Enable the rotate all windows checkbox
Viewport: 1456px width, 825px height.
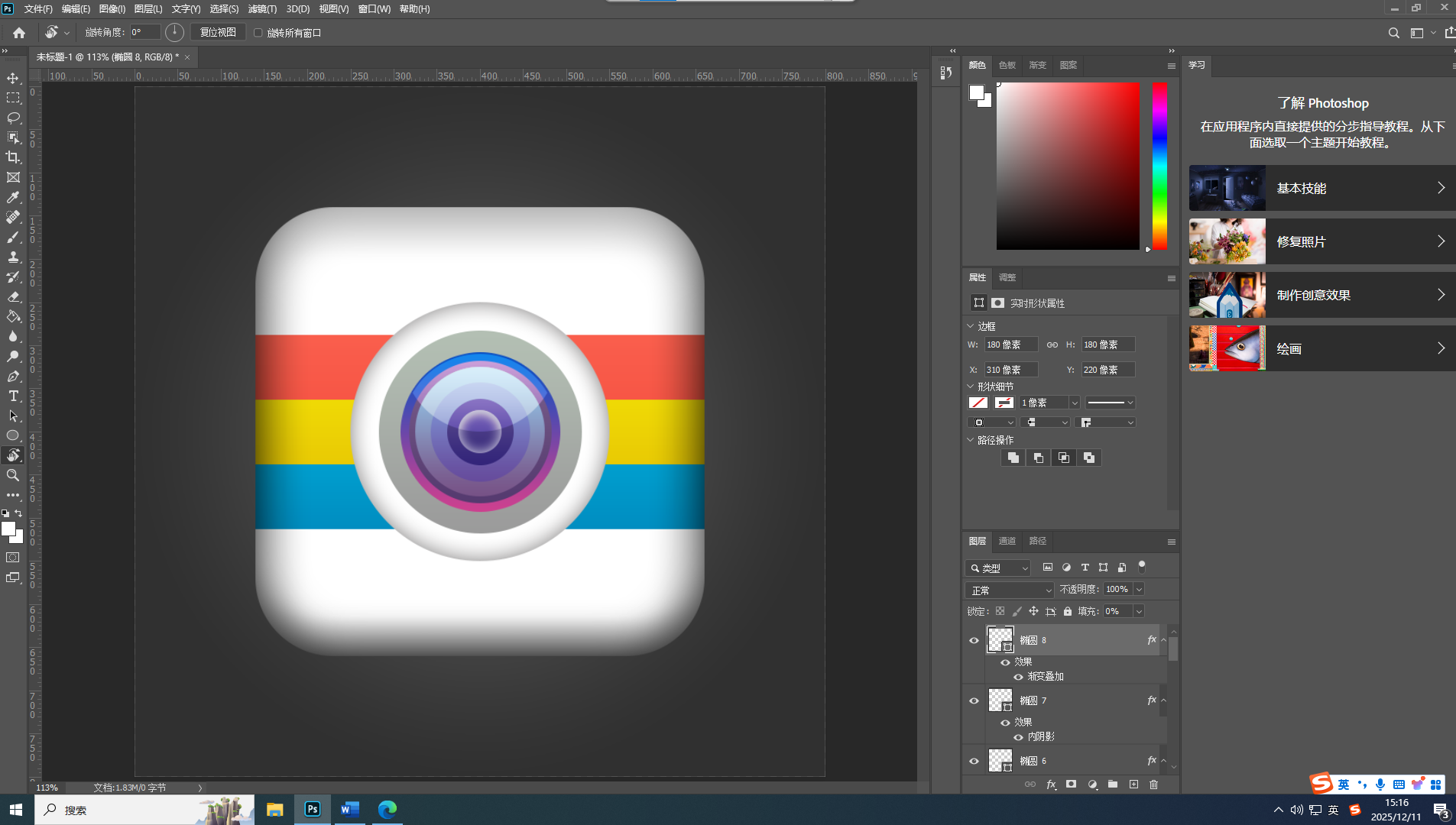pos(258,33)
